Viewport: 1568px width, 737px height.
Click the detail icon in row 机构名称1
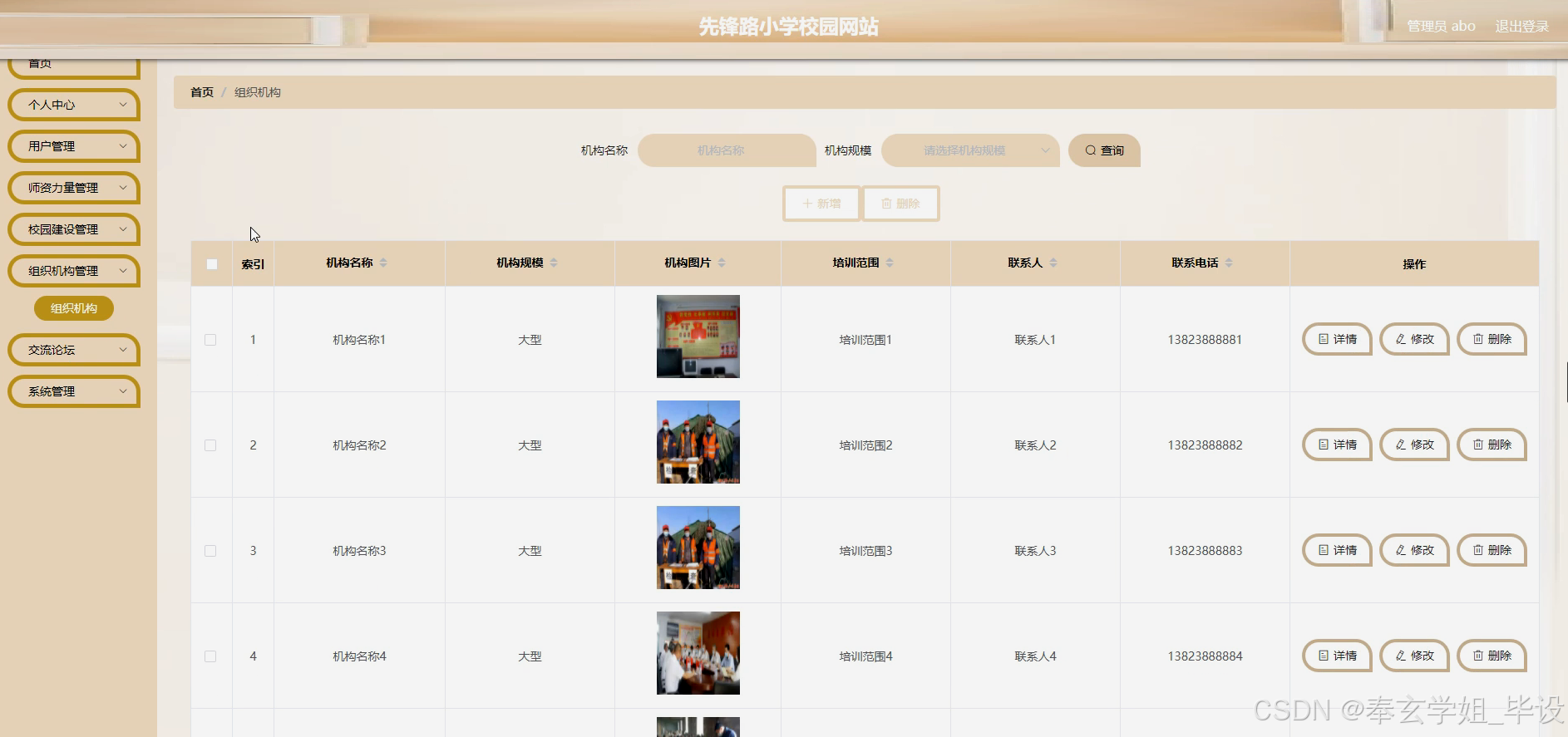click(1324, 339)
